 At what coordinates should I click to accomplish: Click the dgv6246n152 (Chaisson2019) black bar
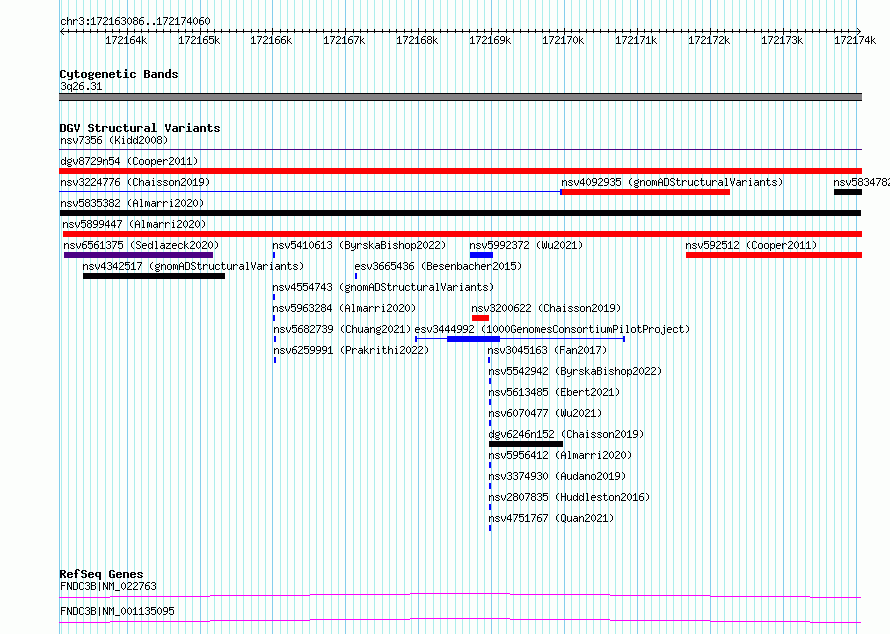tap(526, 444)
